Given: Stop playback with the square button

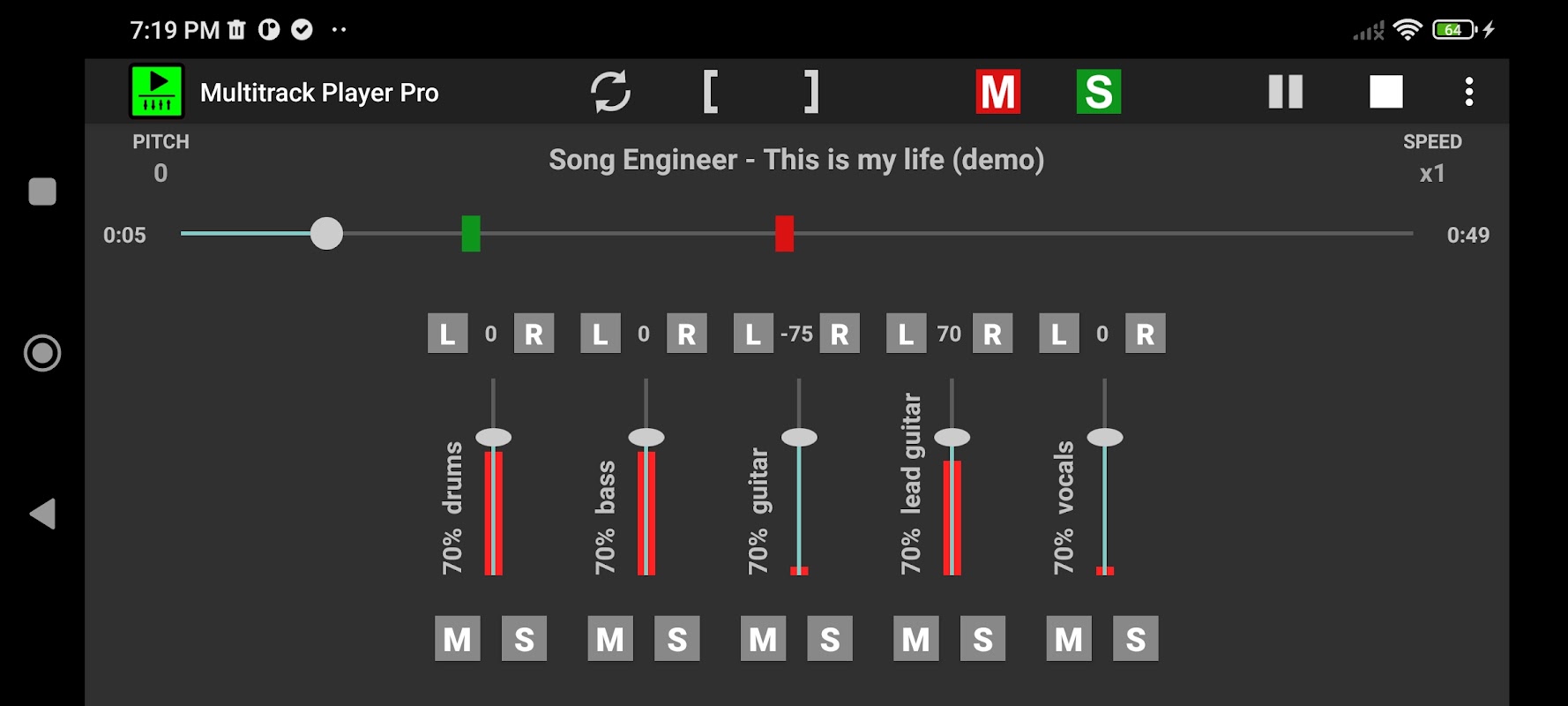Looking at the screenshot, I should pyautogui.click(x=1386, y=92).
